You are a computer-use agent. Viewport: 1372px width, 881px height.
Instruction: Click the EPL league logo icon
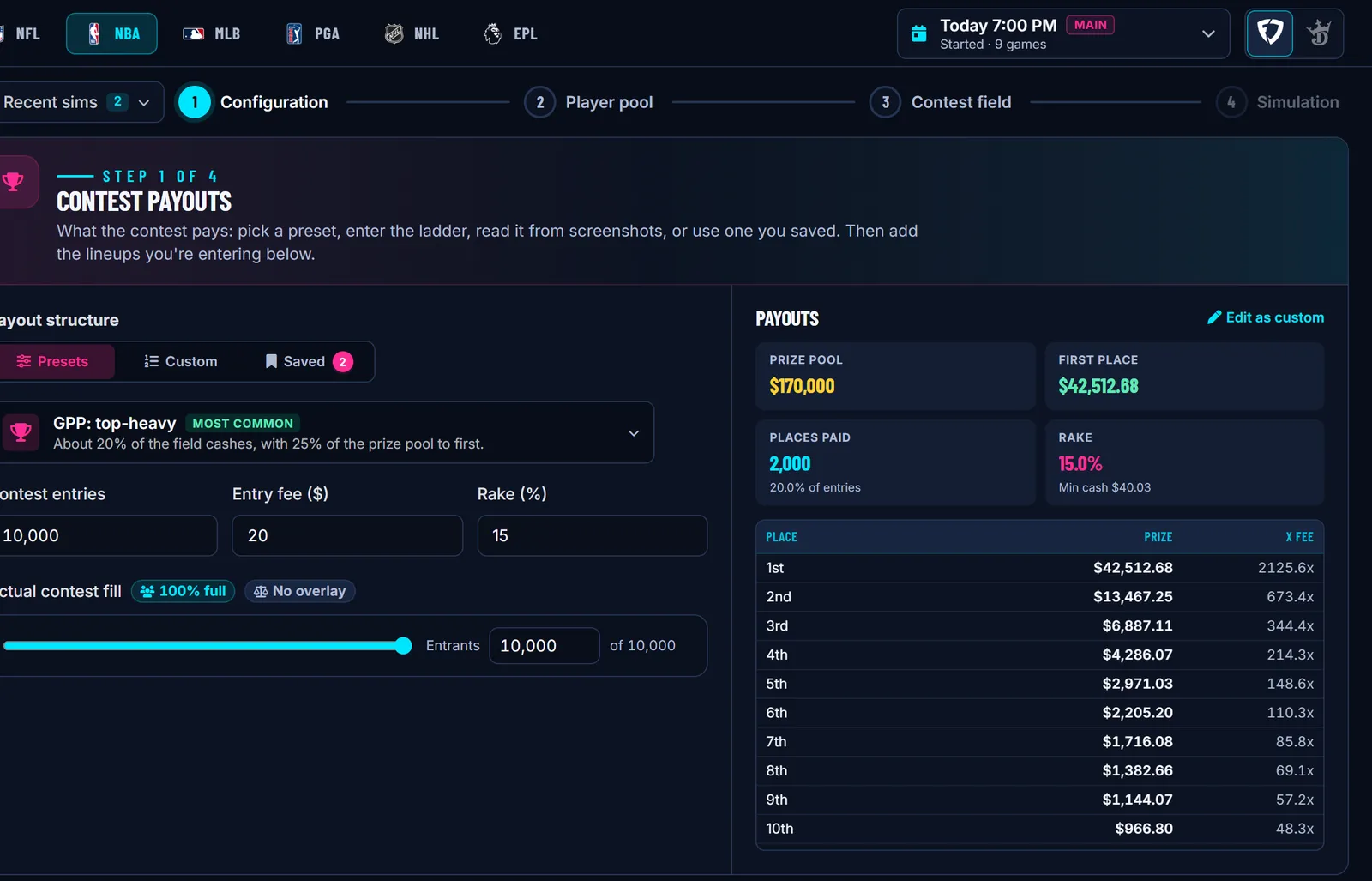(493, 33)
